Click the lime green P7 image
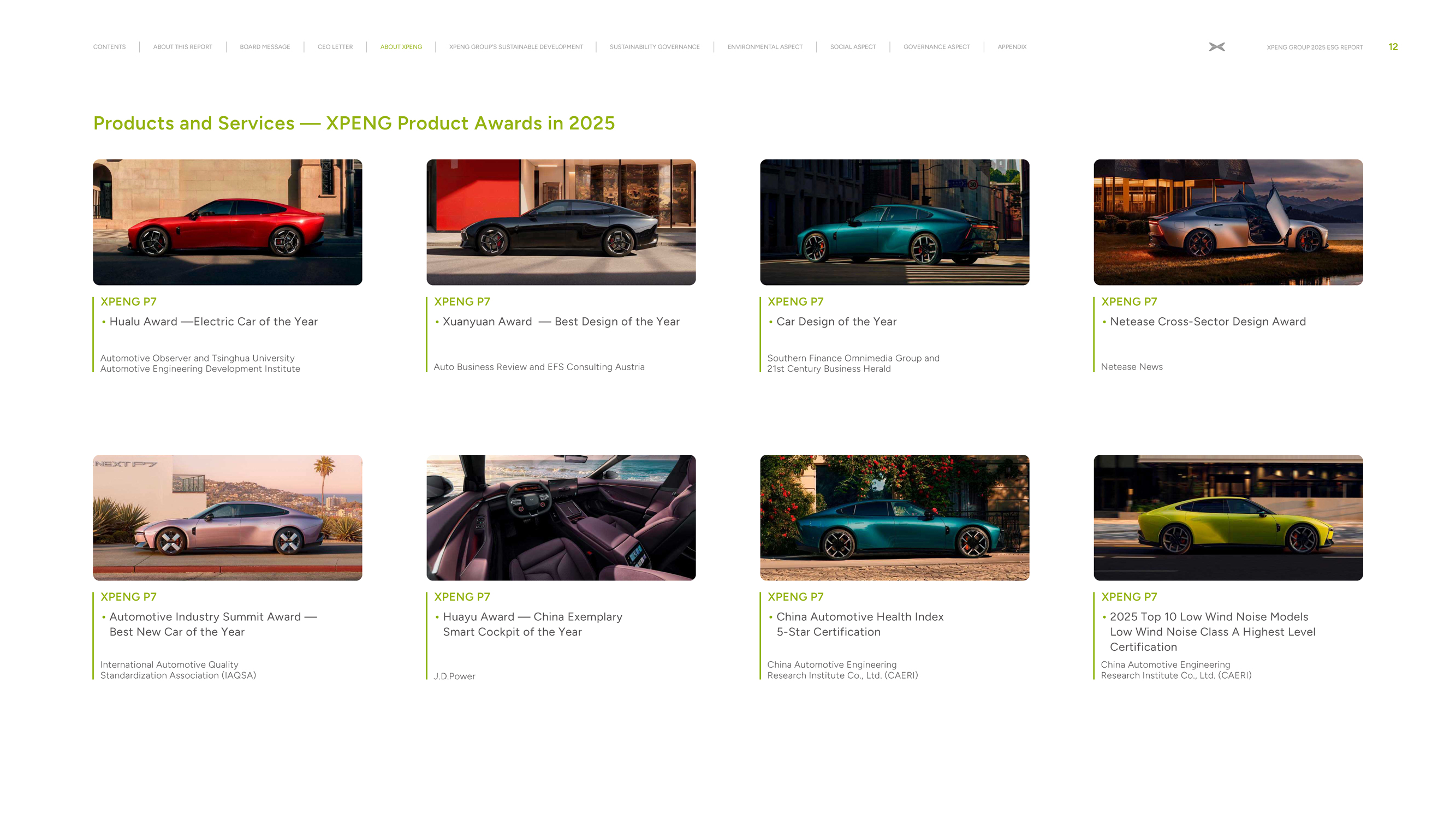This screenshot has width=1456, height=819. pos(1228,517)
